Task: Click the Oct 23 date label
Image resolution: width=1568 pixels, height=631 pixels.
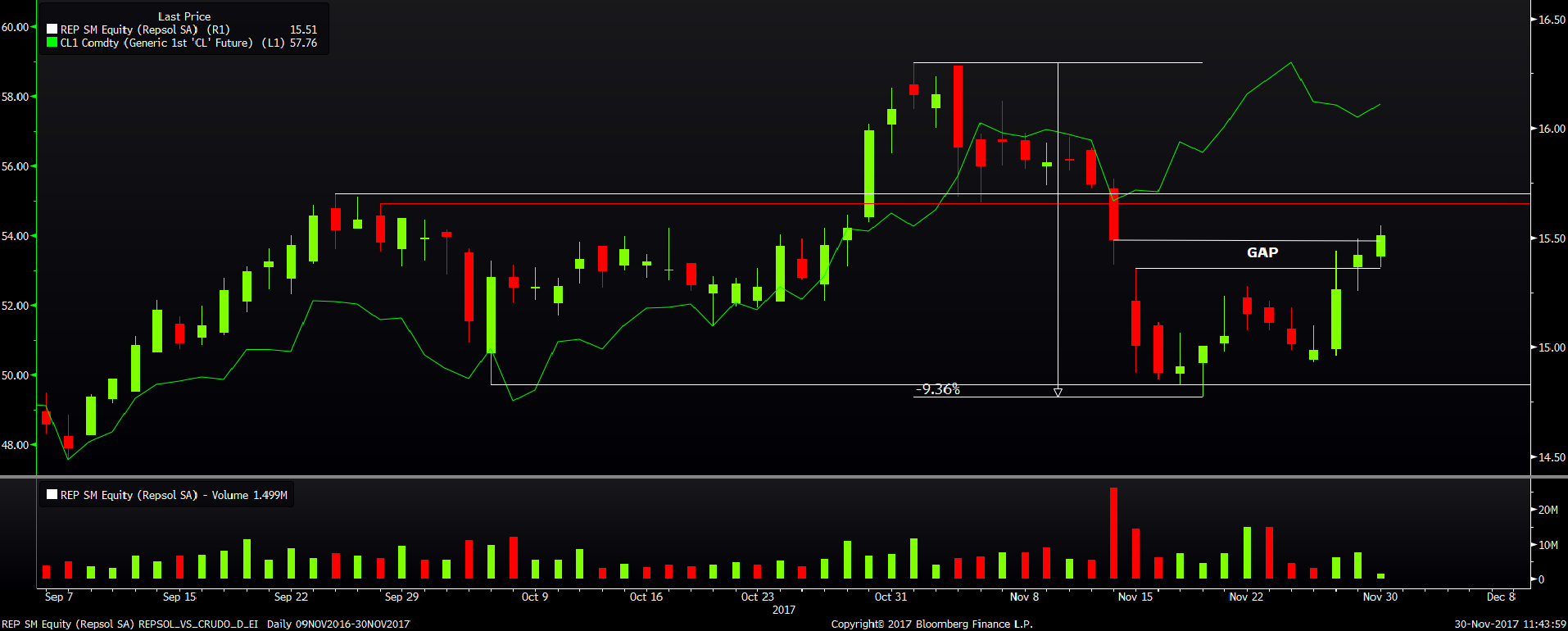Action: pos(758,597)
